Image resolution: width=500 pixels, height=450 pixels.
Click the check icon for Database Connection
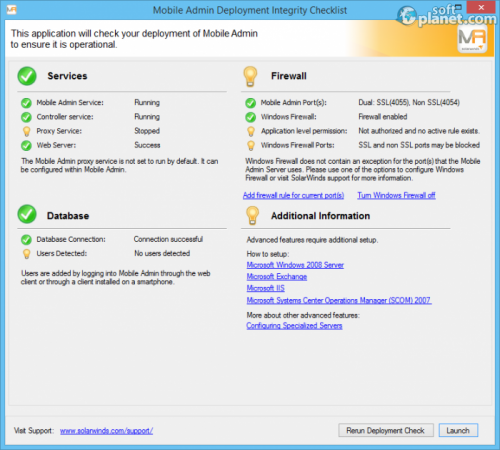[26, 240]
